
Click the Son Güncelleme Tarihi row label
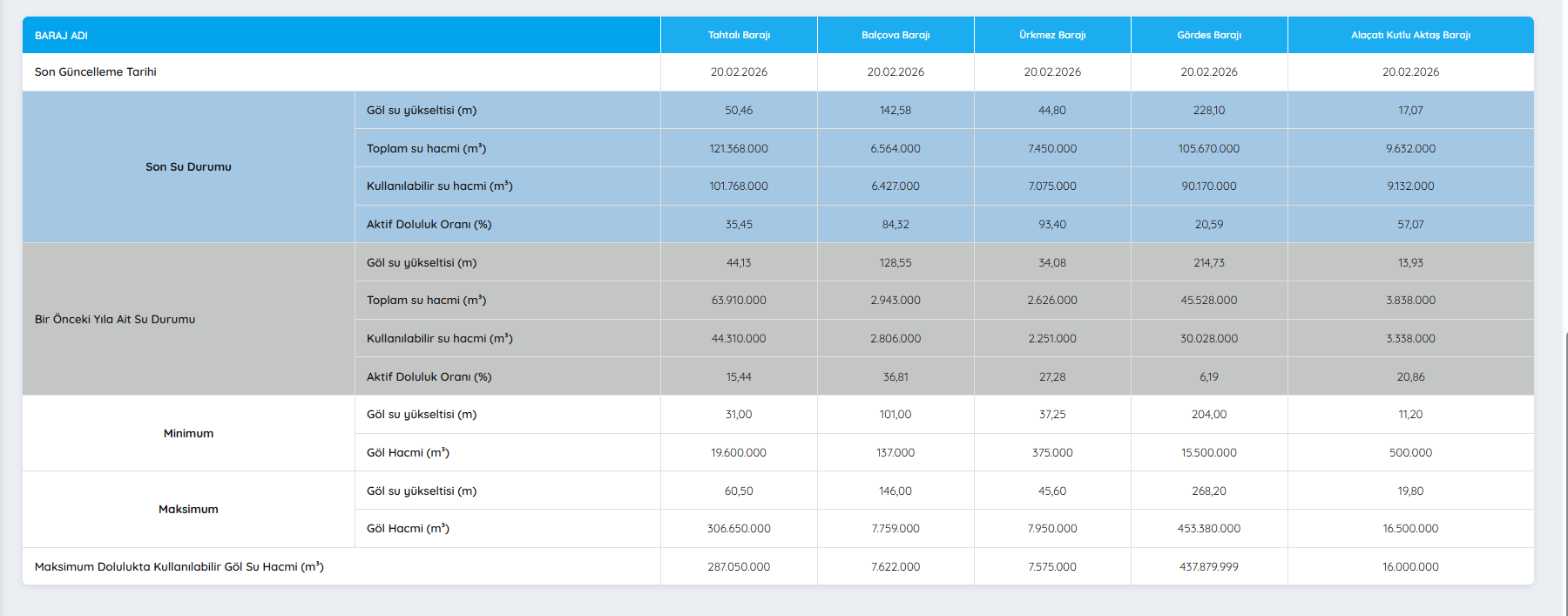(96, 72)
